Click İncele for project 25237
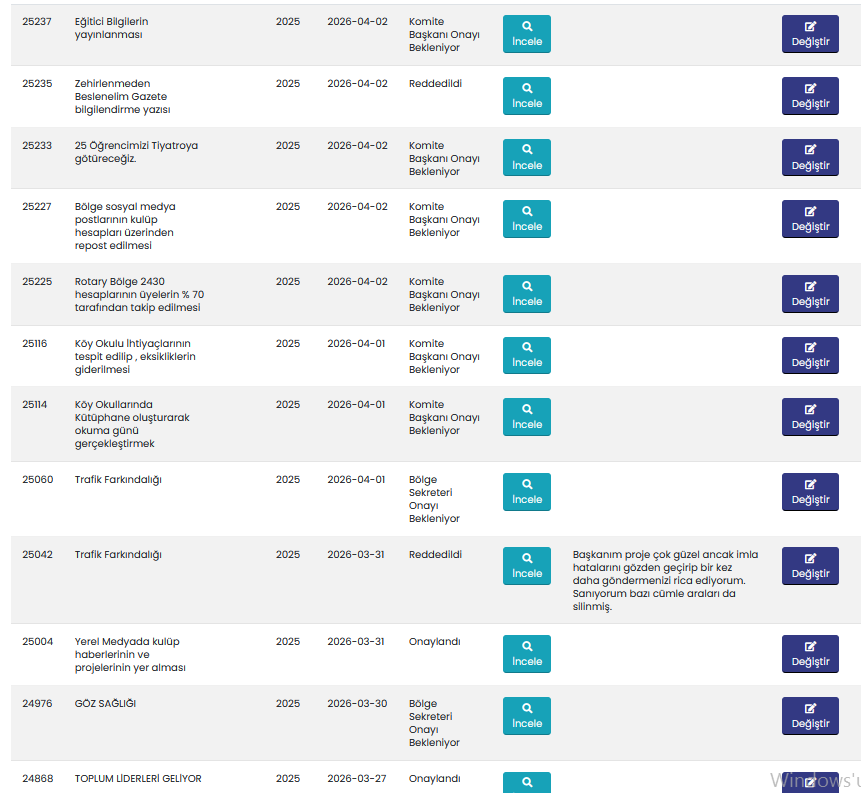 [526, 34]
